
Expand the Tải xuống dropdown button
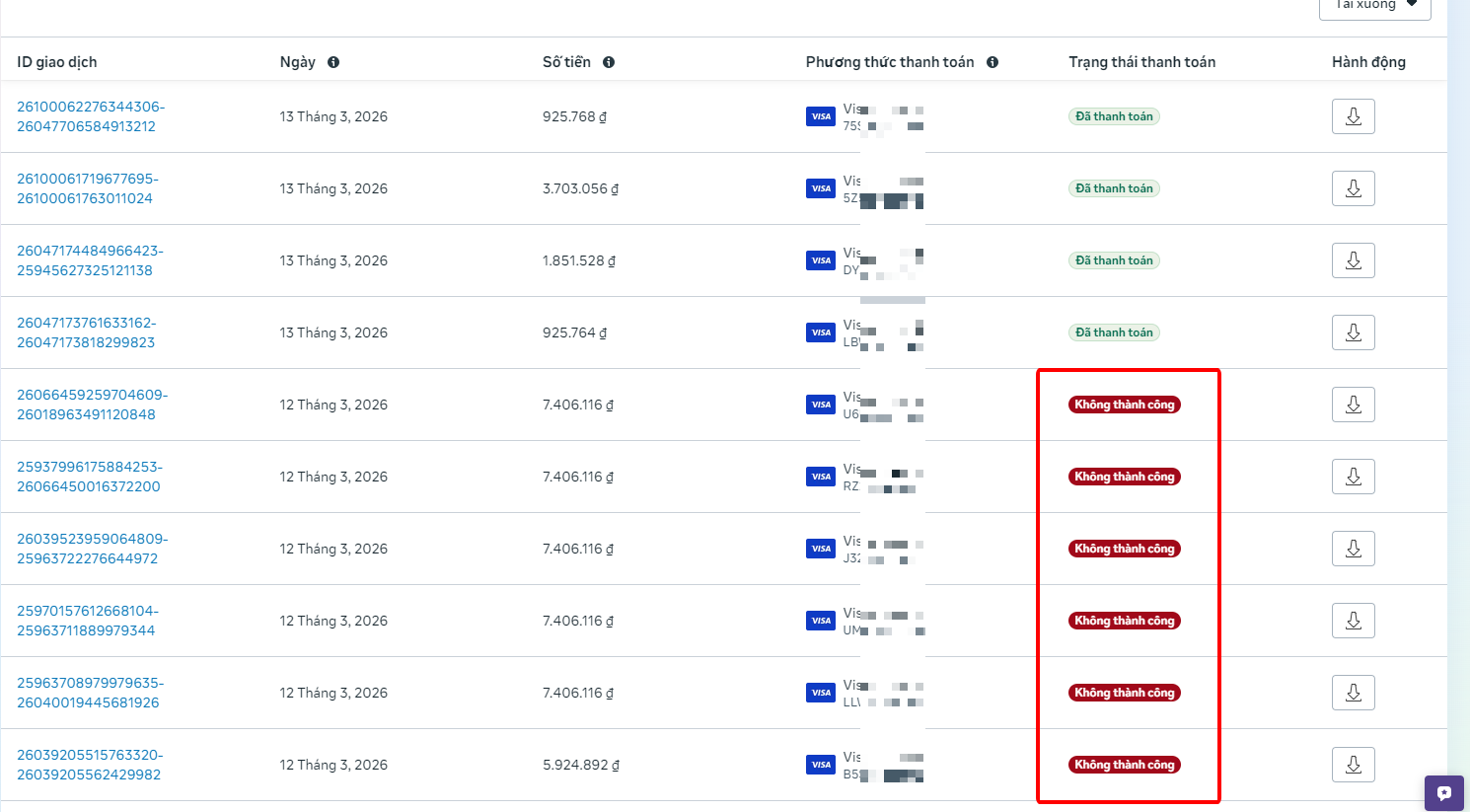pos(1374,6)
